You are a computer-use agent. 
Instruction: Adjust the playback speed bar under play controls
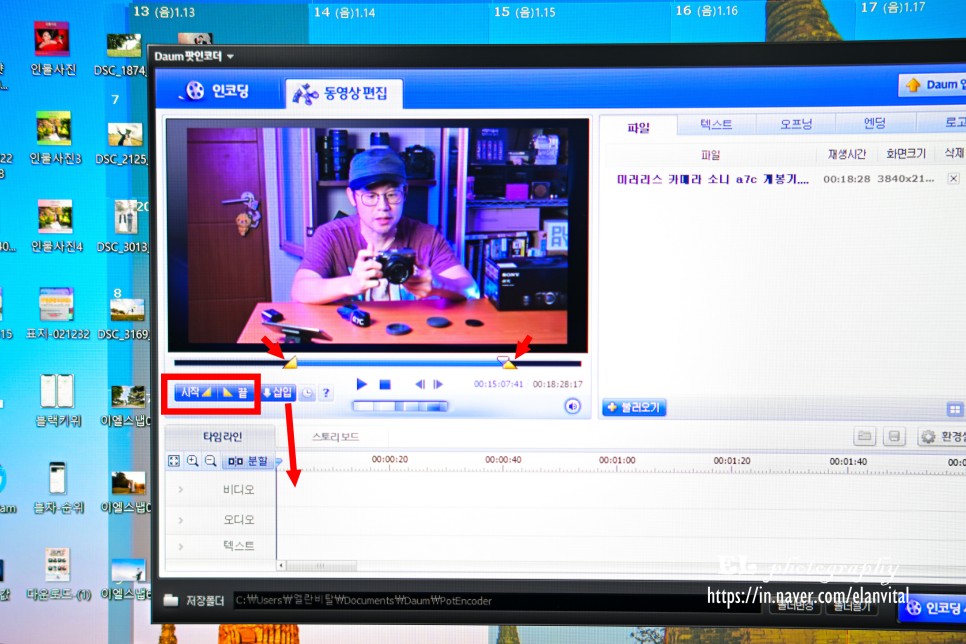(x=400, y=406)
